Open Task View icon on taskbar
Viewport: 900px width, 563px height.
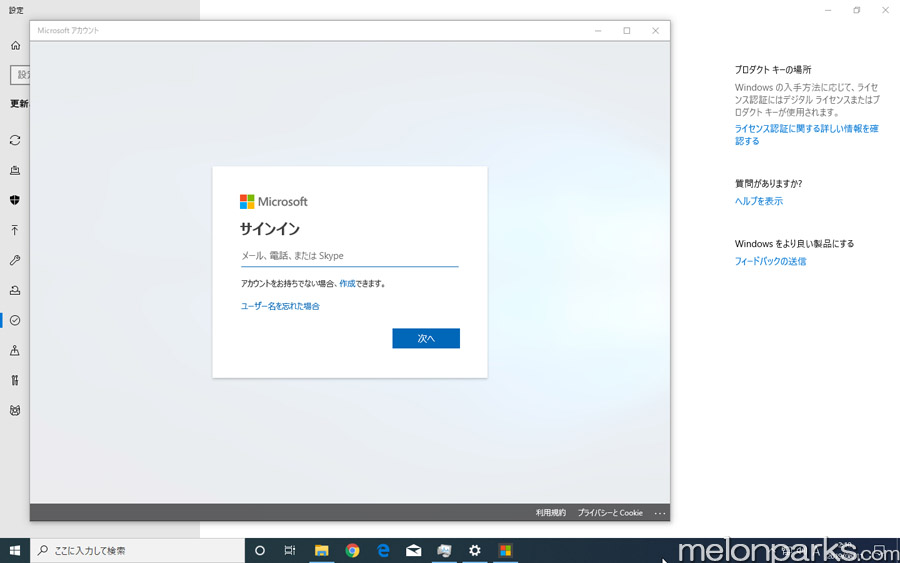[x=290, y=550]
